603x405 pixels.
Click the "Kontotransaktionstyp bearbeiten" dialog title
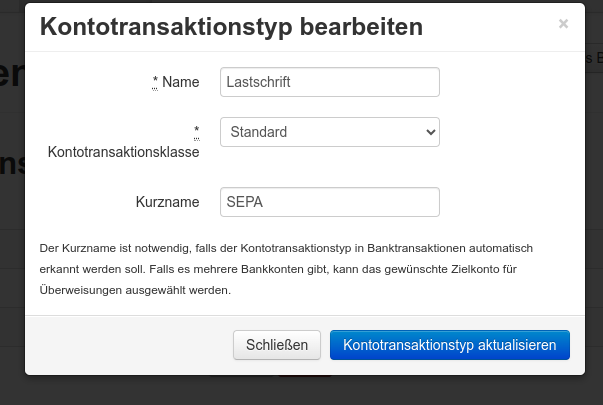click(231, 27)
